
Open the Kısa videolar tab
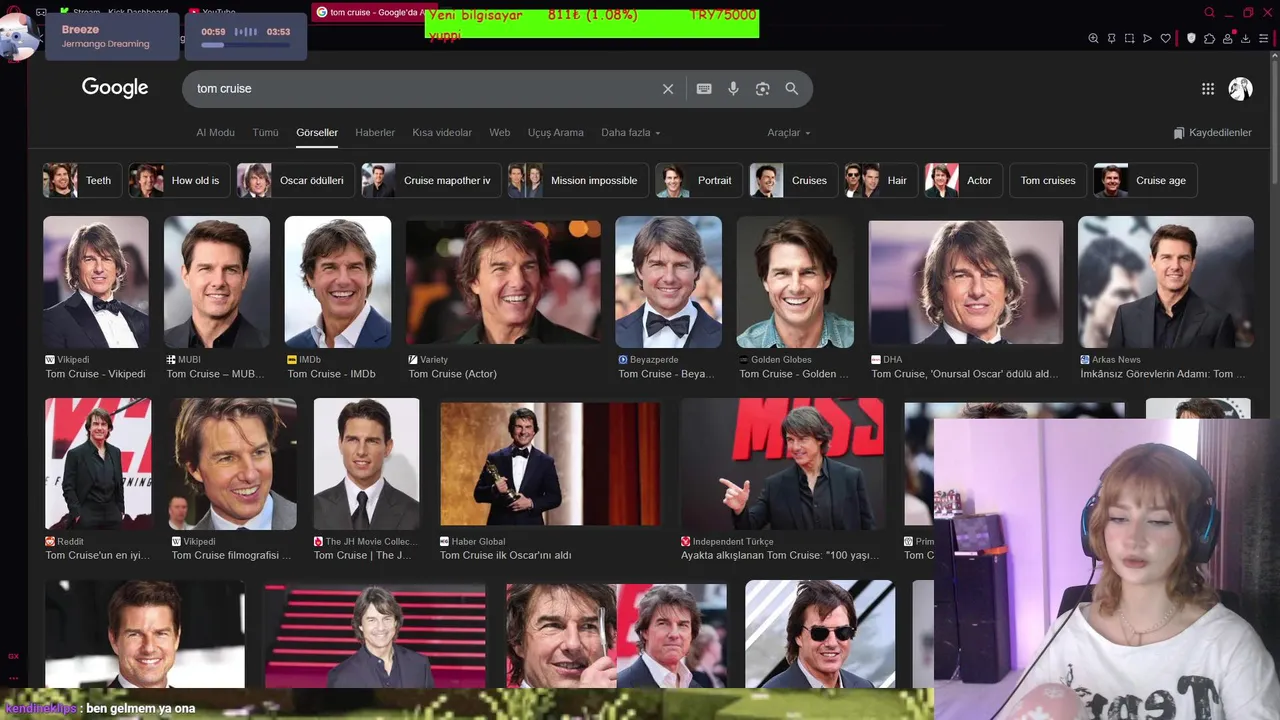click(442, 133)
